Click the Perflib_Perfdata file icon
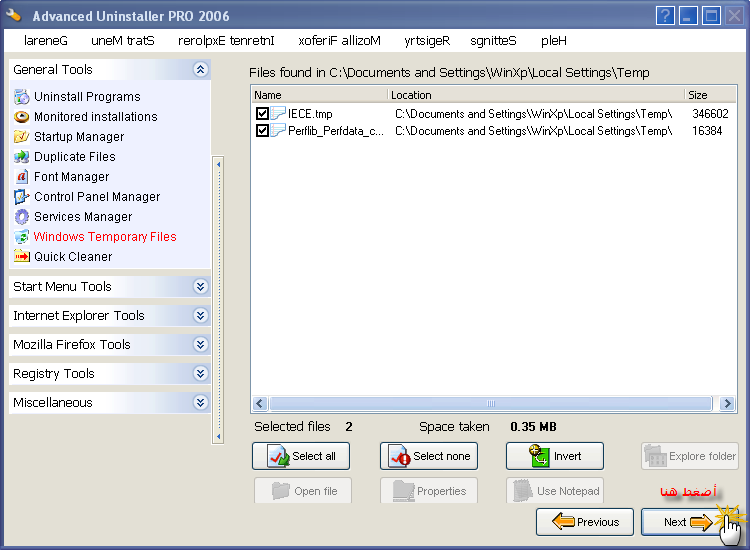 [278, 131]
